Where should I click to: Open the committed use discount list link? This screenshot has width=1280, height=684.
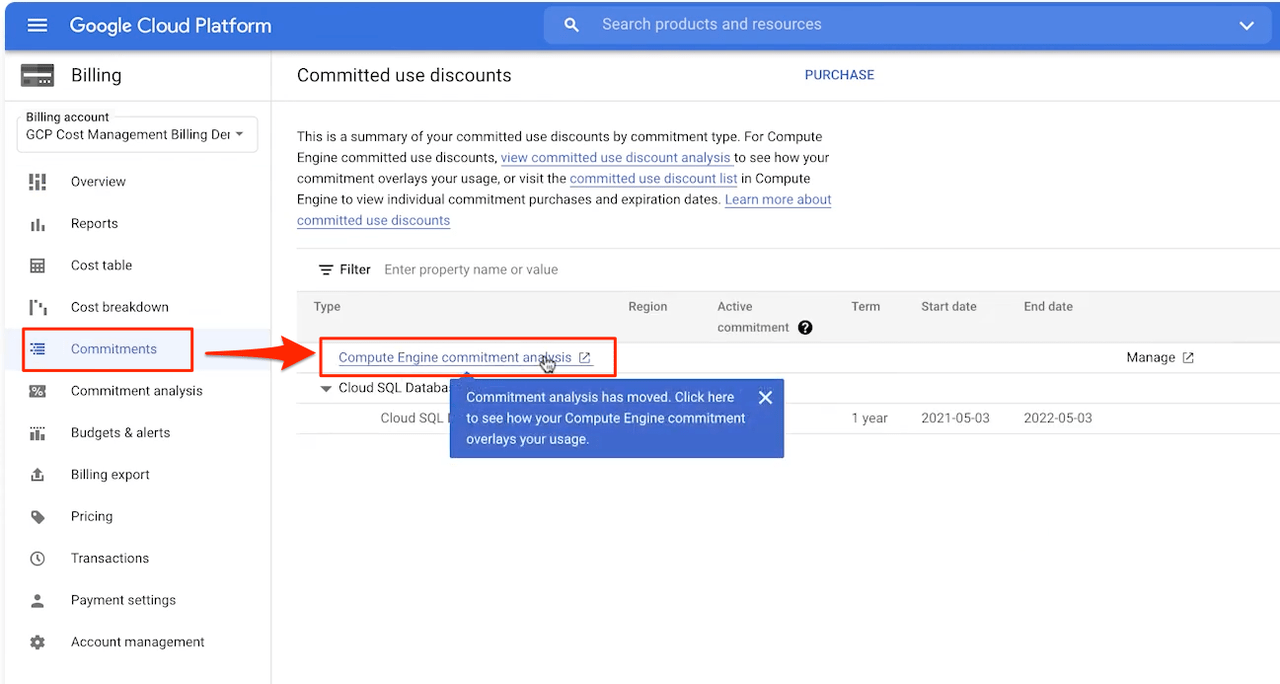[x=653, y=179]
